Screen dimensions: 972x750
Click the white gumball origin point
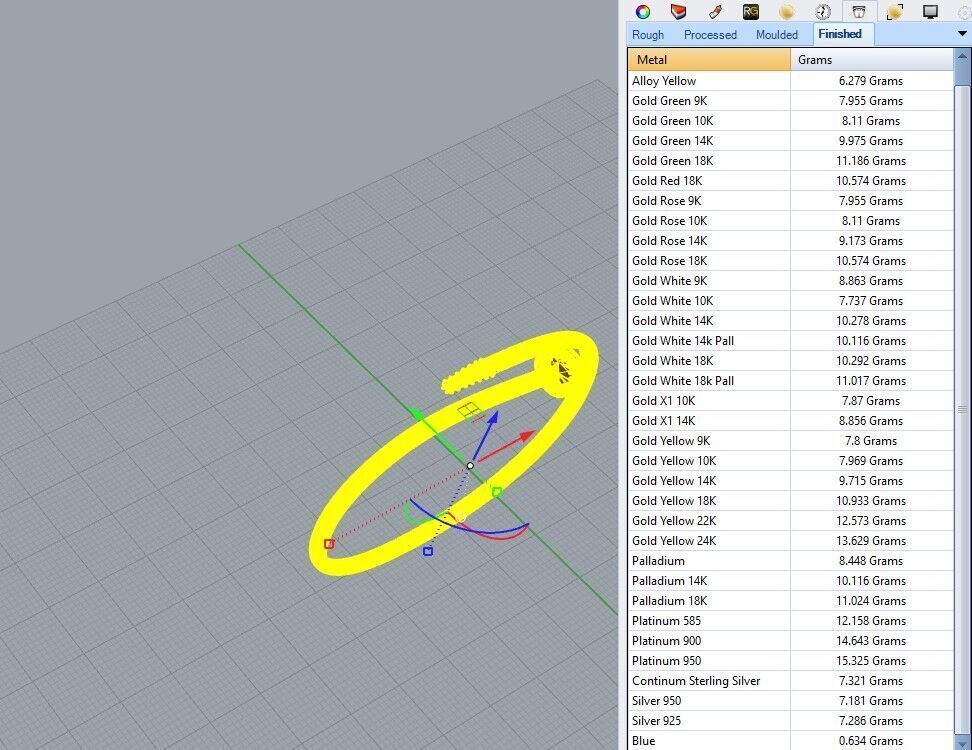tap(470, 465)
